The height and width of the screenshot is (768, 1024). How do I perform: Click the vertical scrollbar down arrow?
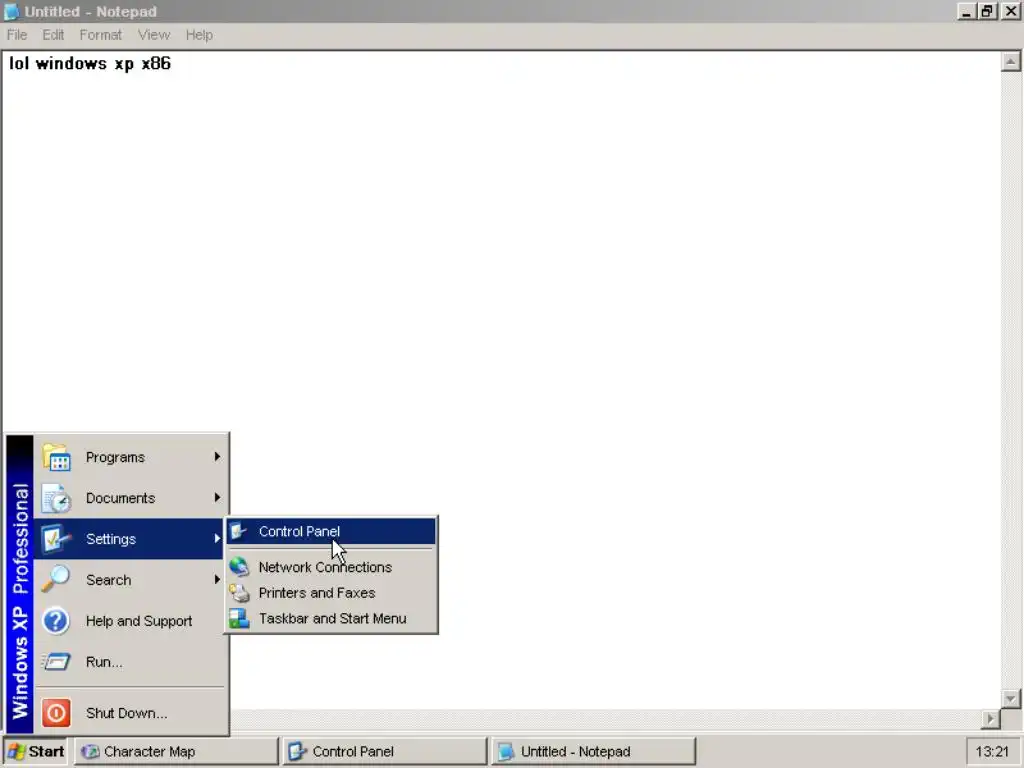coord(1010,698)
